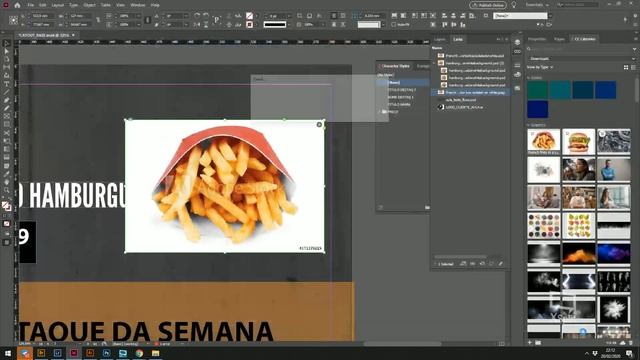Screen dimensions: 640x360
Task: Click the lightbulb learn icon
Action: (513, 5)
